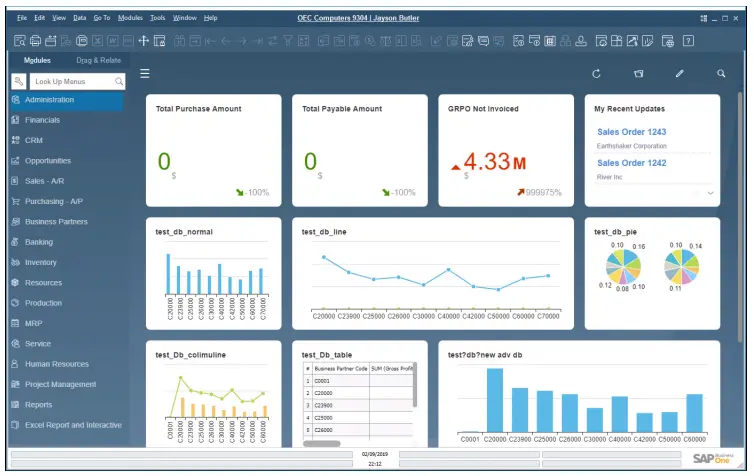The width and height of the screenshot is (754, 476).
Task: Click the Total Purchase Amount card
Action: tap(214, 150)
